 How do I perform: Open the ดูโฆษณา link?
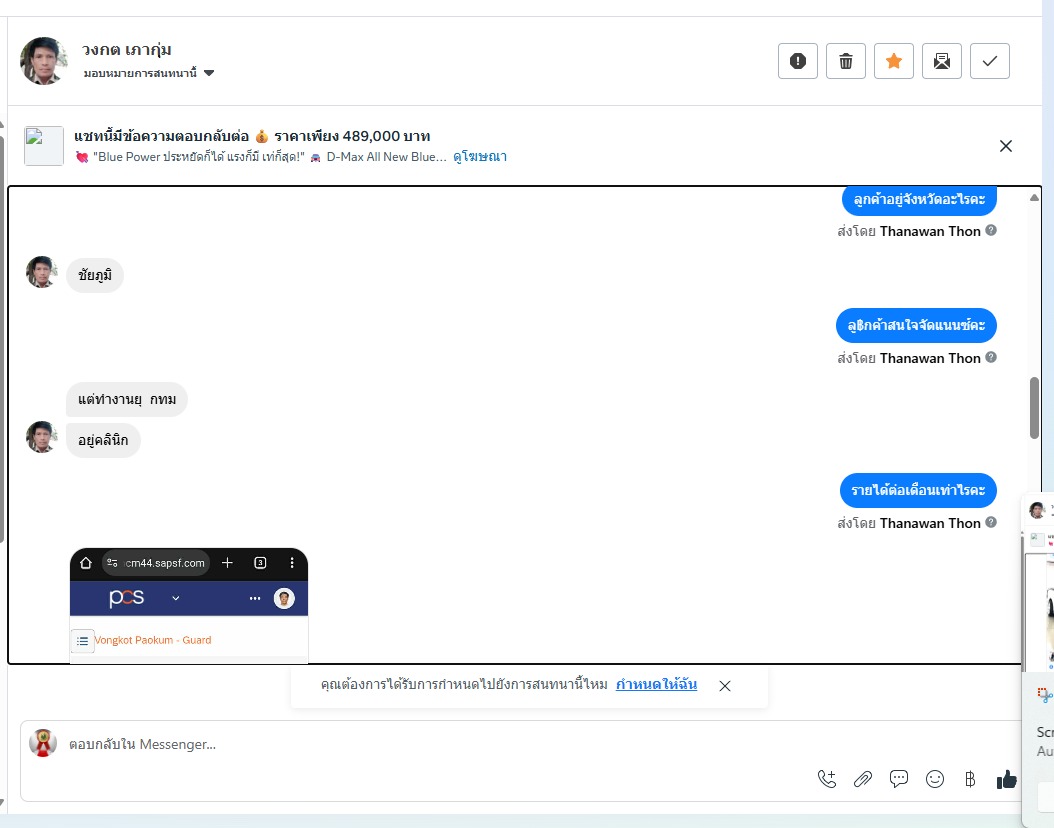point(480,157)
